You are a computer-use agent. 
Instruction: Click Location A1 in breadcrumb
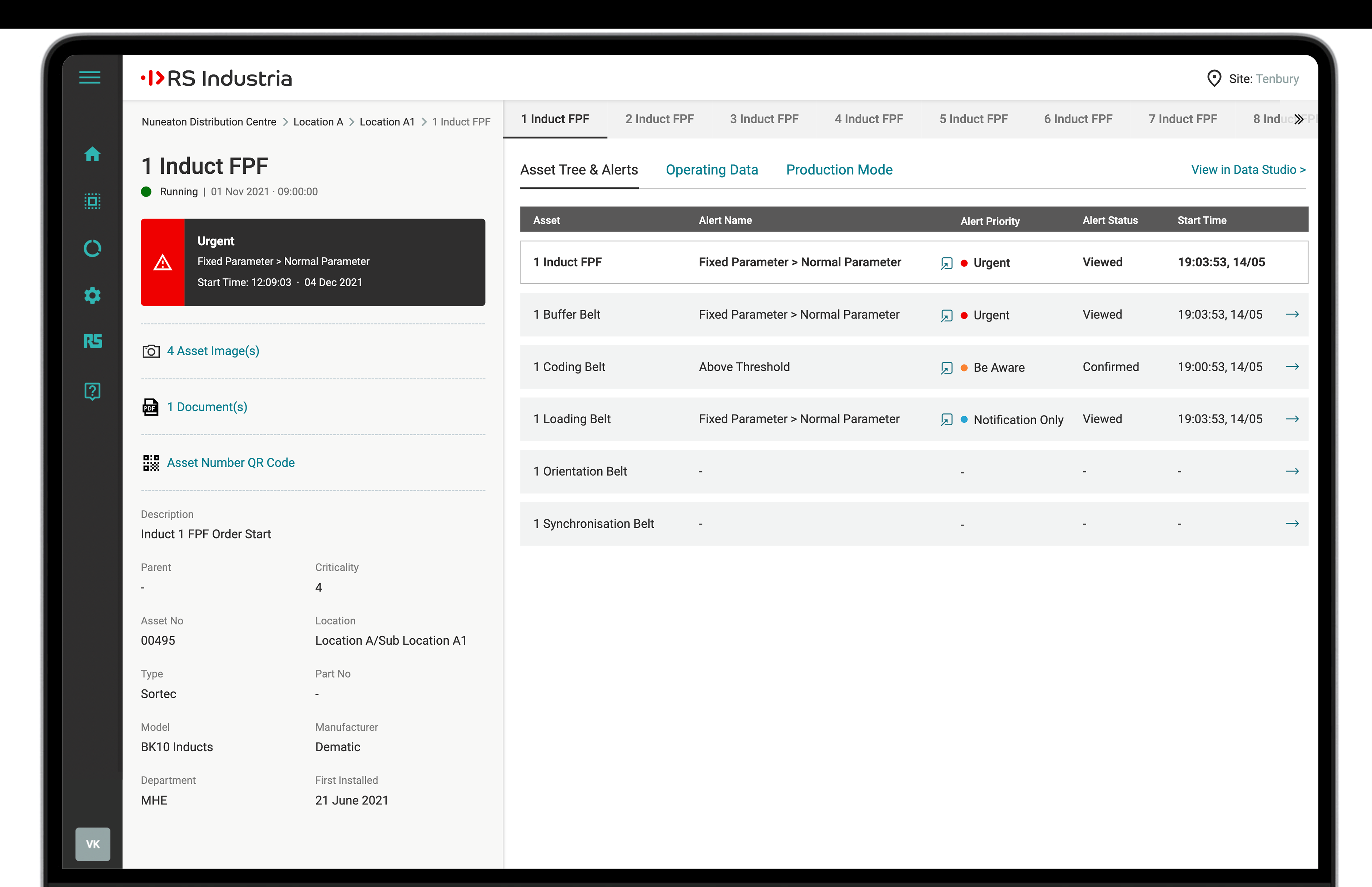387,122
